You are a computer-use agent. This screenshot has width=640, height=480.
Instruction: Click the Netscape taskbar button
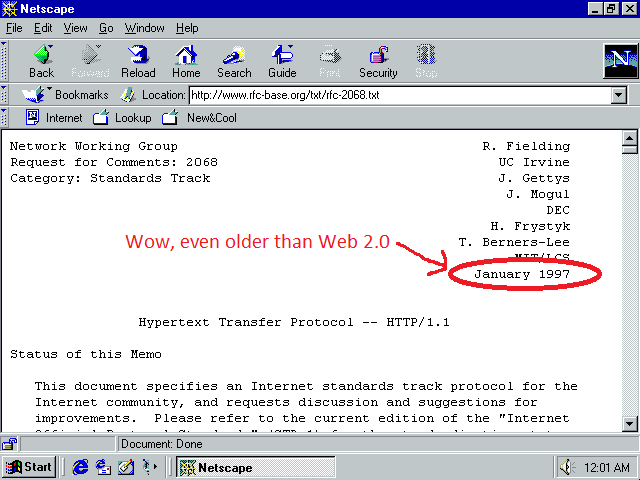point(256,467)
